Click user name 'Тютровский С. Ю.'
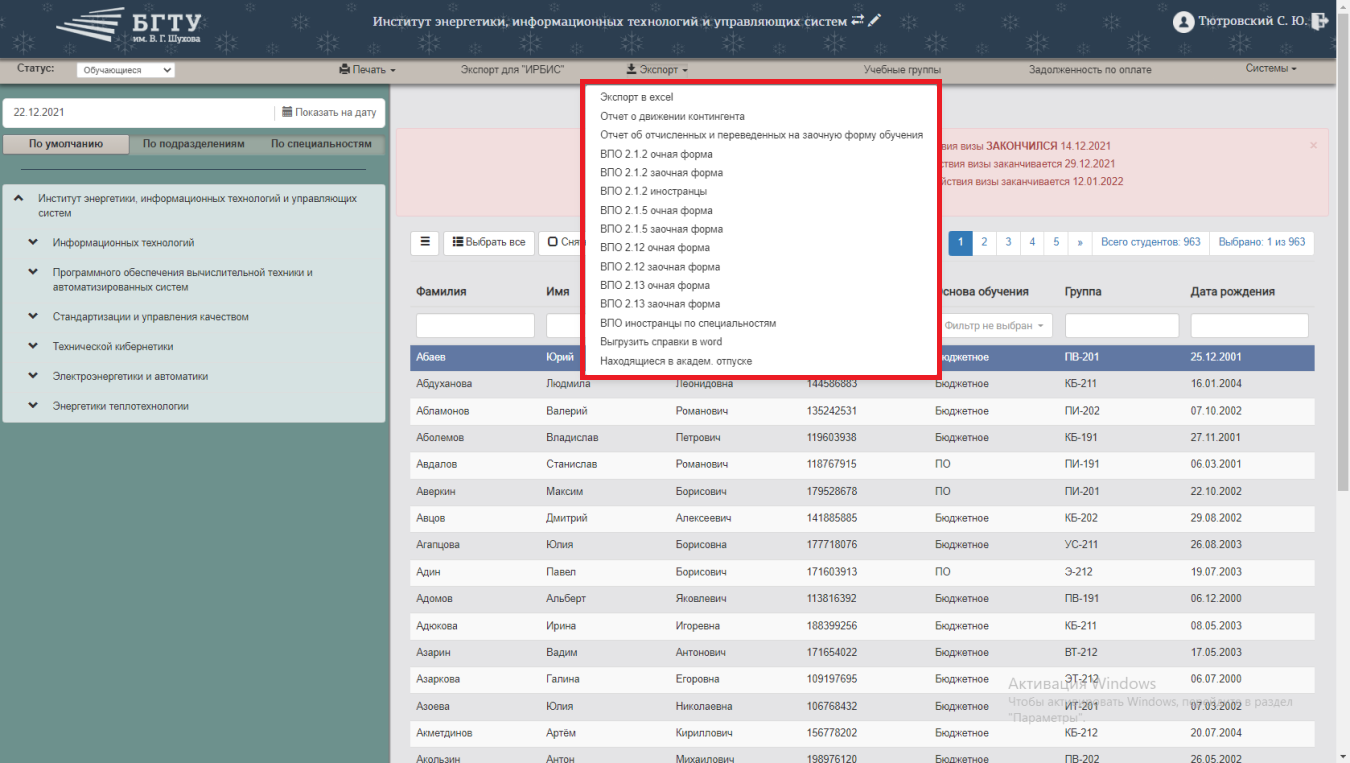This screenshot has height=763, width=1350. coord(1252,21)
